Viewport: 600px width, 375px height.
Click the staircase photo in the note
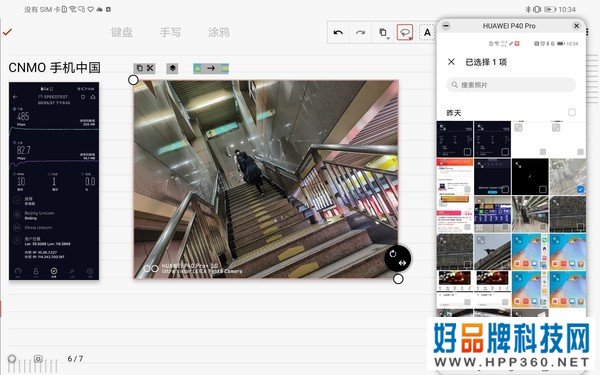pyautogui.click(x=266, y=179)
